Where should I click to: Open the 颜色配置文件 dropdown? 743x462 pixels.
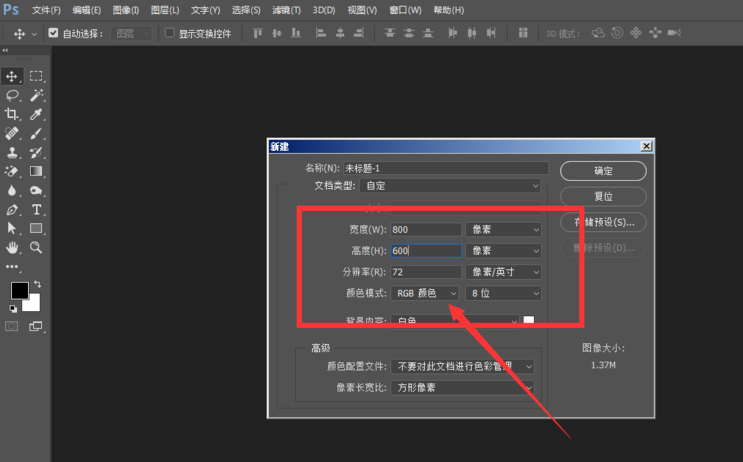point(462,366)
